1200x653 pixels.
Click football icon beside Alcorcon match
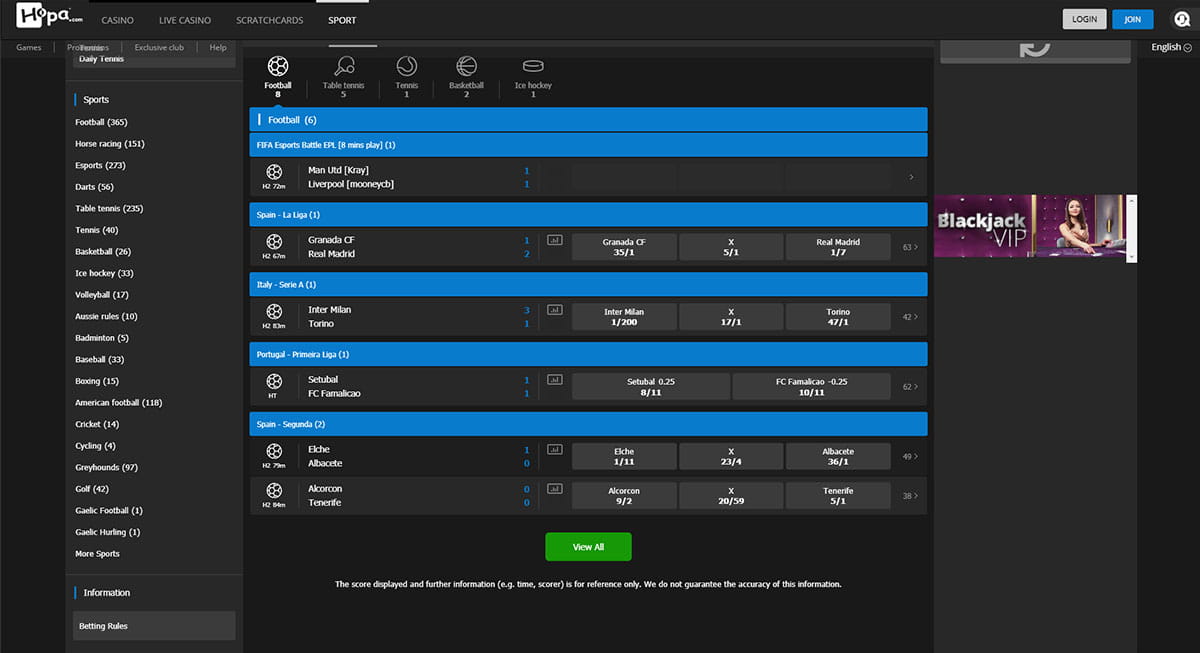(x=274, y=490)
